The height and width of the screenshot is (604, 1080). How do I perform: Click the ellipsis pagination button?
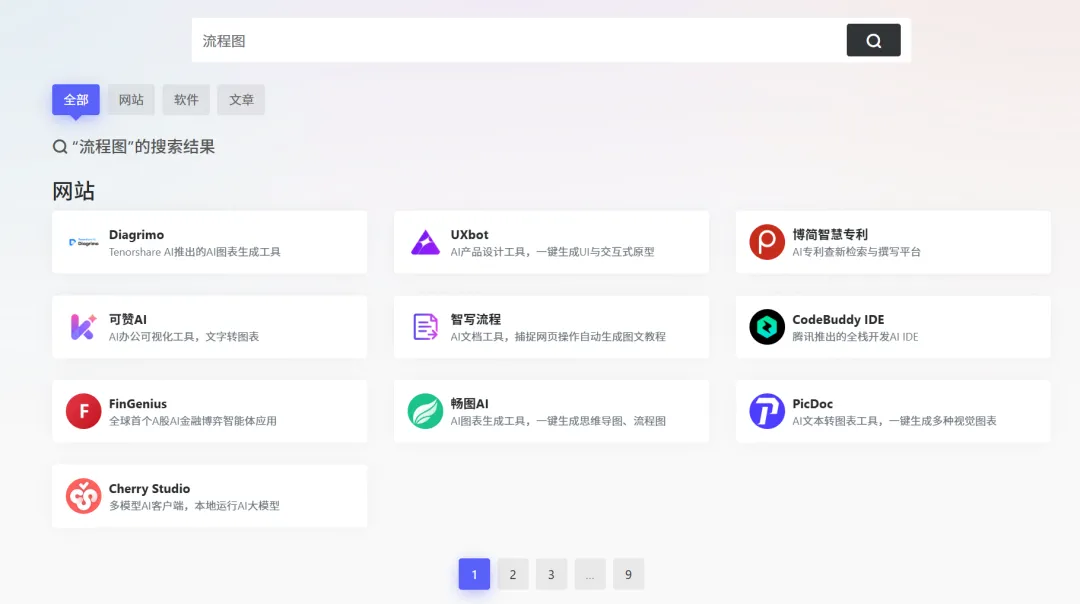click(x=590, y=574)
